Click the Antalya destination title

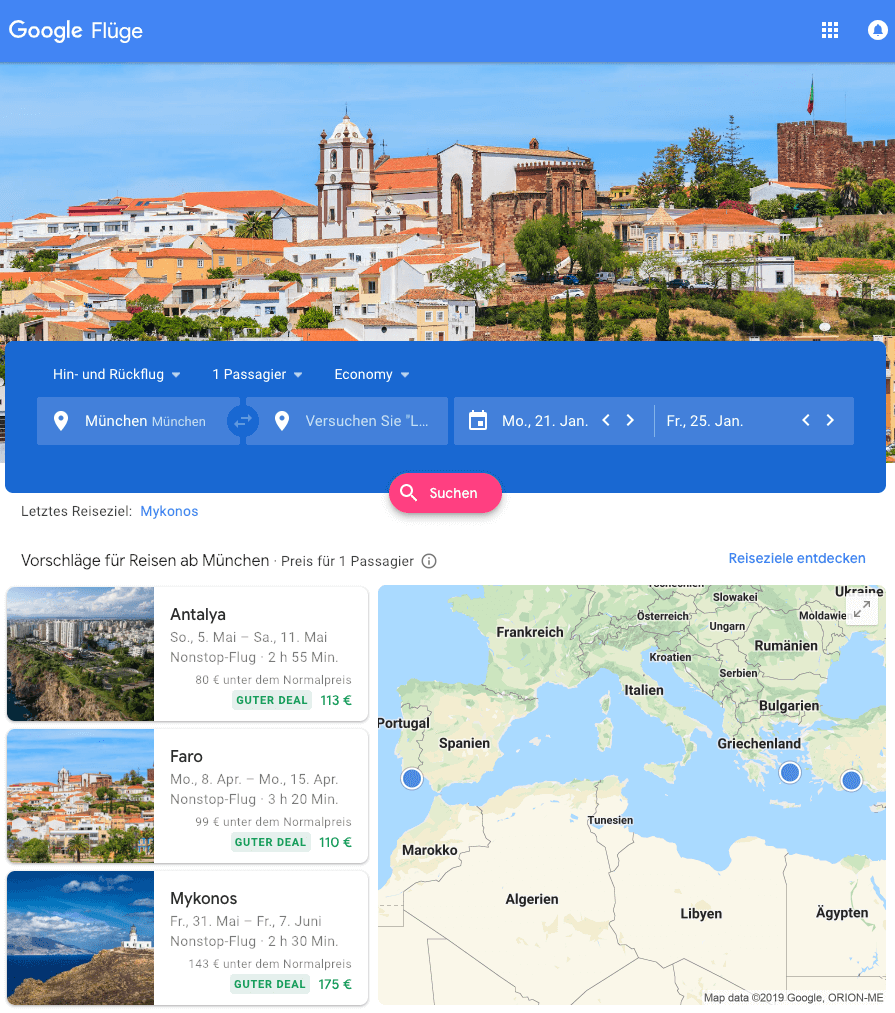(198, 614)
